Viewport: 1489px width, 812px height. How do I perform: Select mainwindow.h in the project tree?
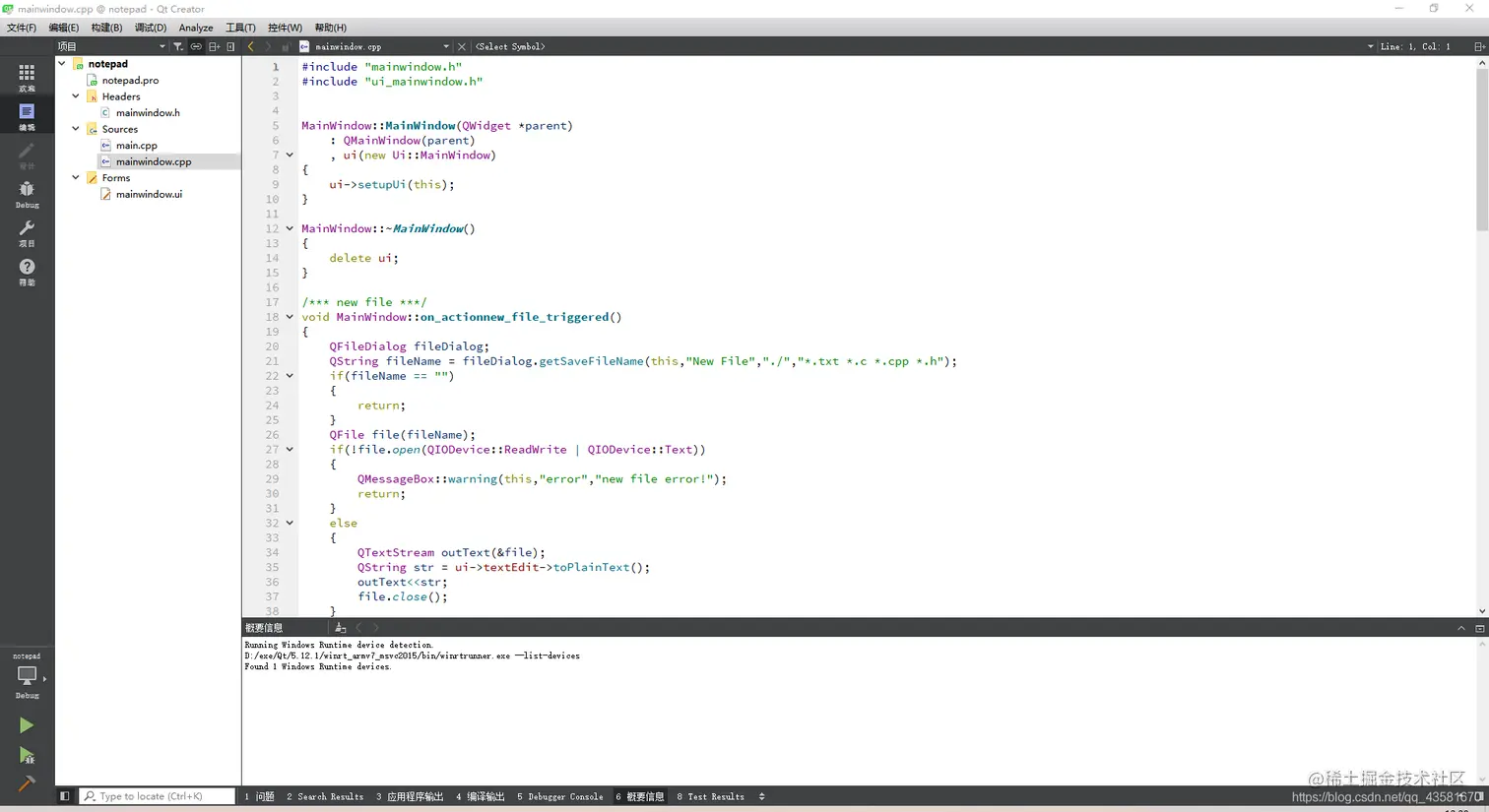click(x=148, y=113)
